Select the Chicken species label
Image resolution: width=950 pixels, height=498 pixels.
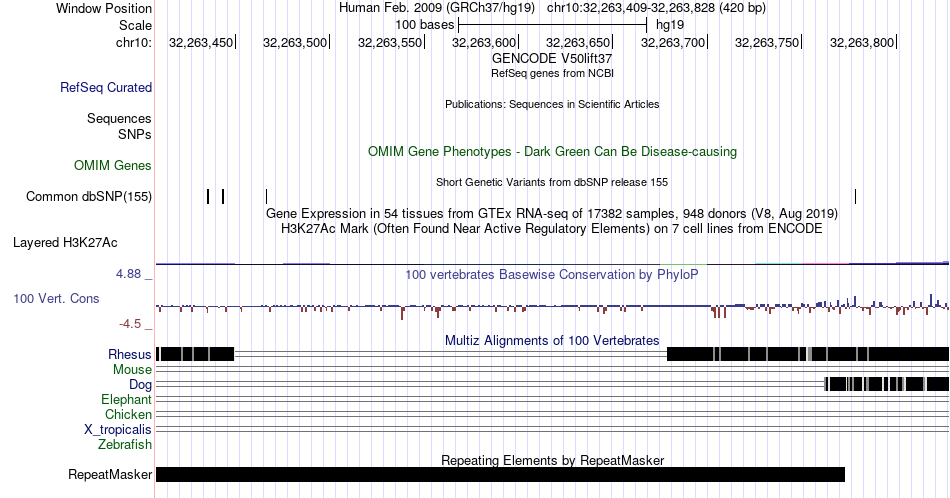coord(128,414)
